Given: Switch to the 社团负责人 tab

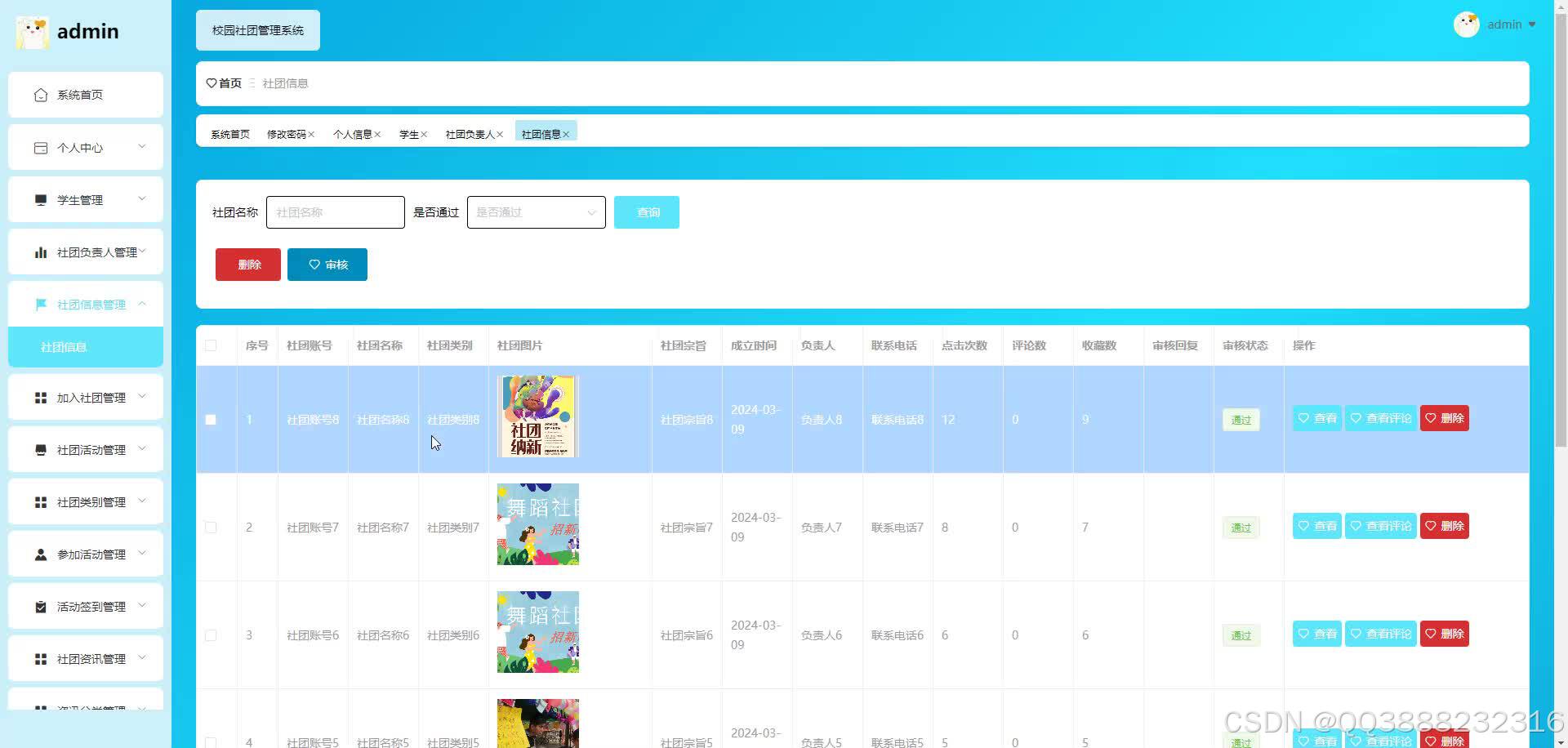Looking at the screenshot, I should (470, 135).
